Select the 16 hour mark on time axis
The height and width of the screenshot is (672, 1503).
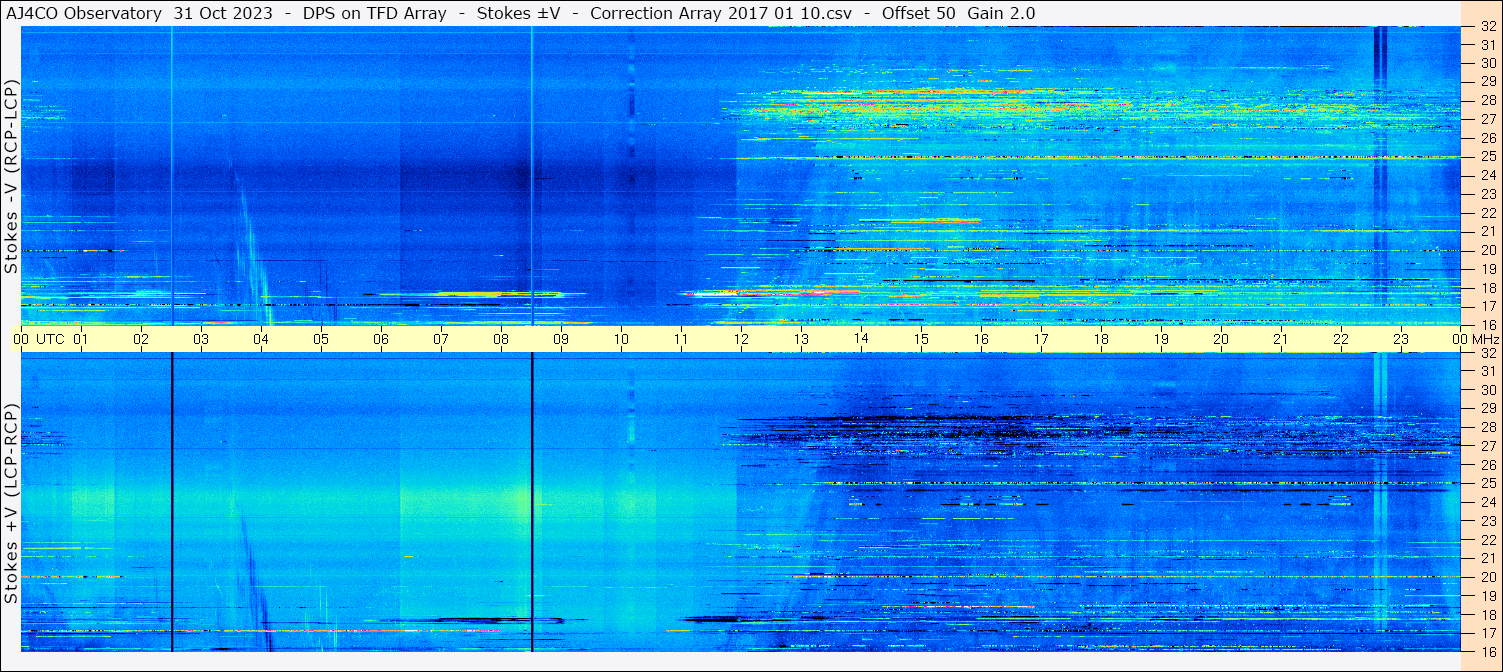(x=981, y=339)
